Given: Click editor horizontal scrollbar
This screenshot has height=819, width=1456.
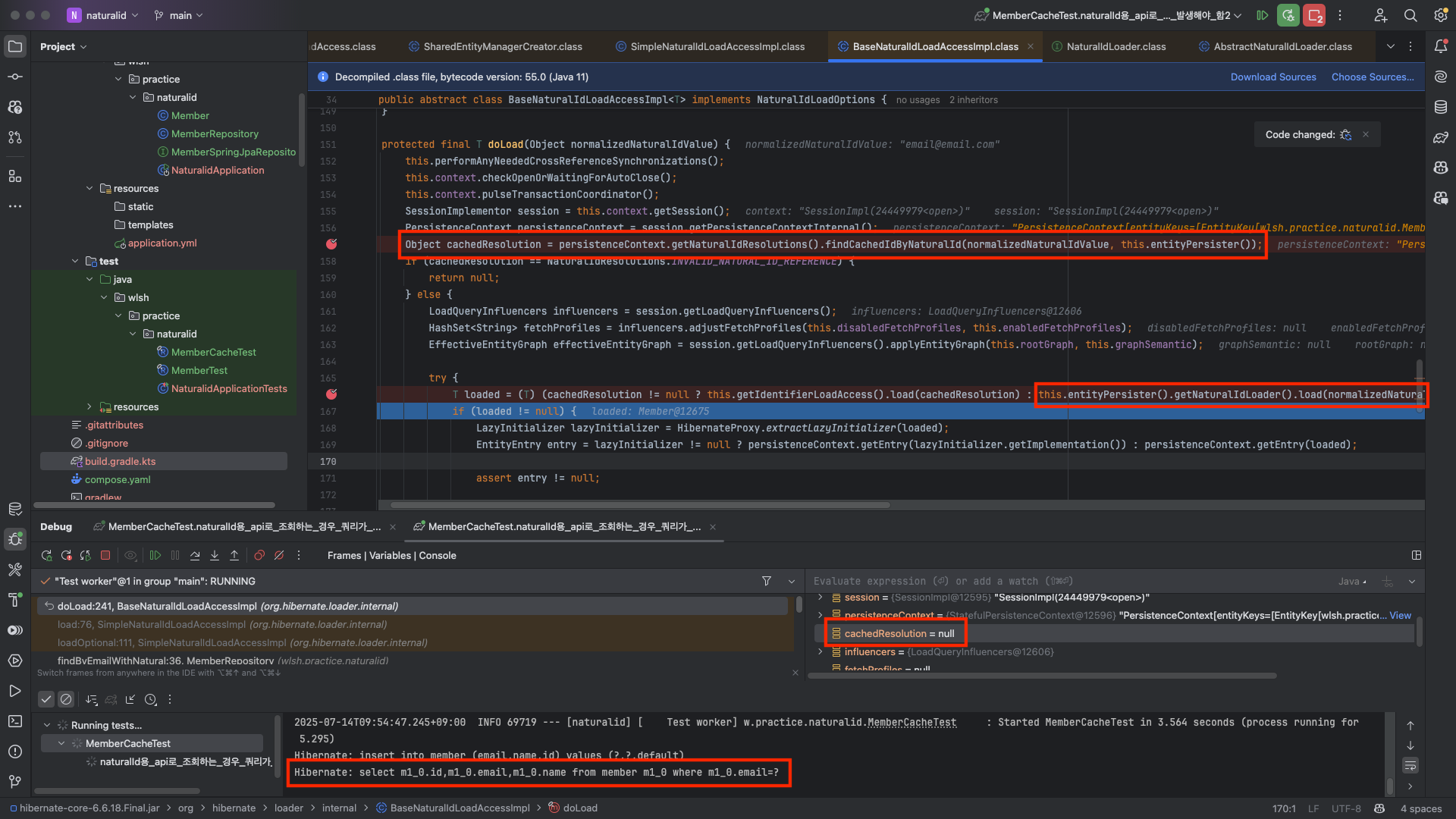Looking at the screenshot, I should click(640, 505).
